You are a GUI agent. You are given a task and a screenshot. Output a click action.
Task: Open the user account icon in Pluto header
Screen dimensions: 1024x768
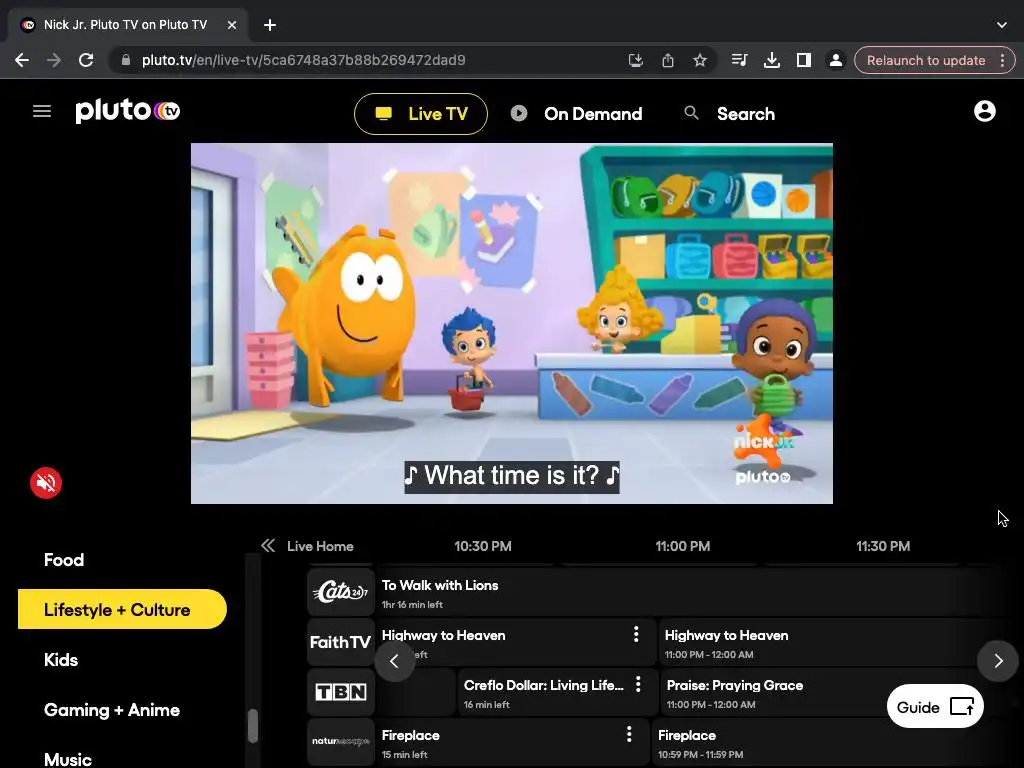tap(984, 111)
